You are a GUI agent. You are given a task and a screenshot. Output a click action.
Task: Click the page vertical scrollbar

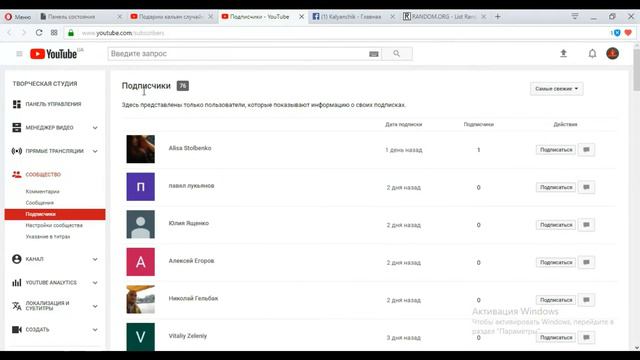tap(636, 69)
